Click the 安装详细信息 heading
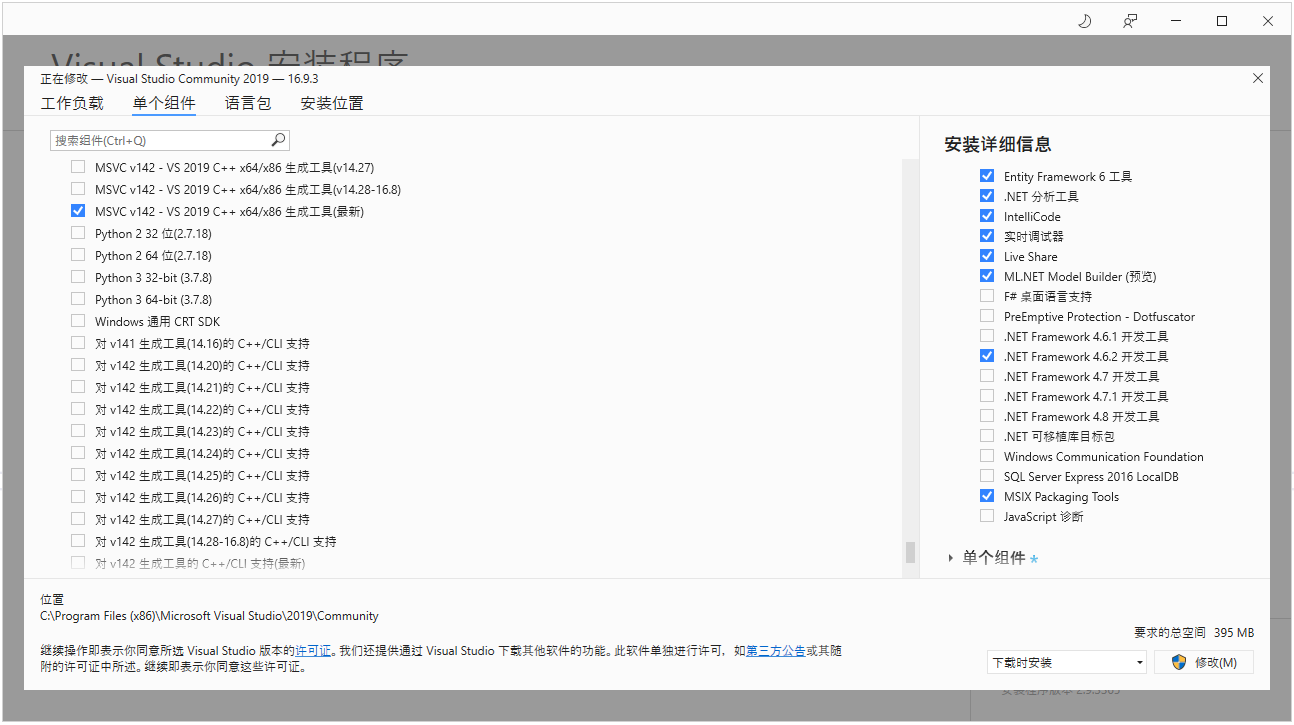The image size is (1294, 725). [998, 144]
